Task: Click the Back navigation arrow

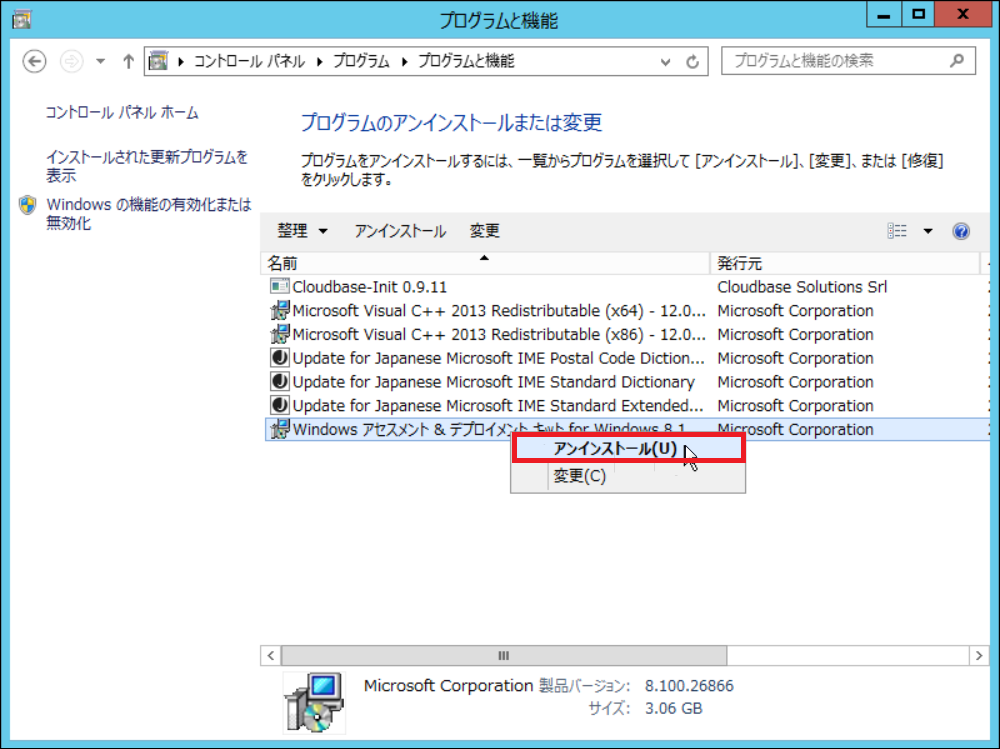Action: tap(34, 61)
